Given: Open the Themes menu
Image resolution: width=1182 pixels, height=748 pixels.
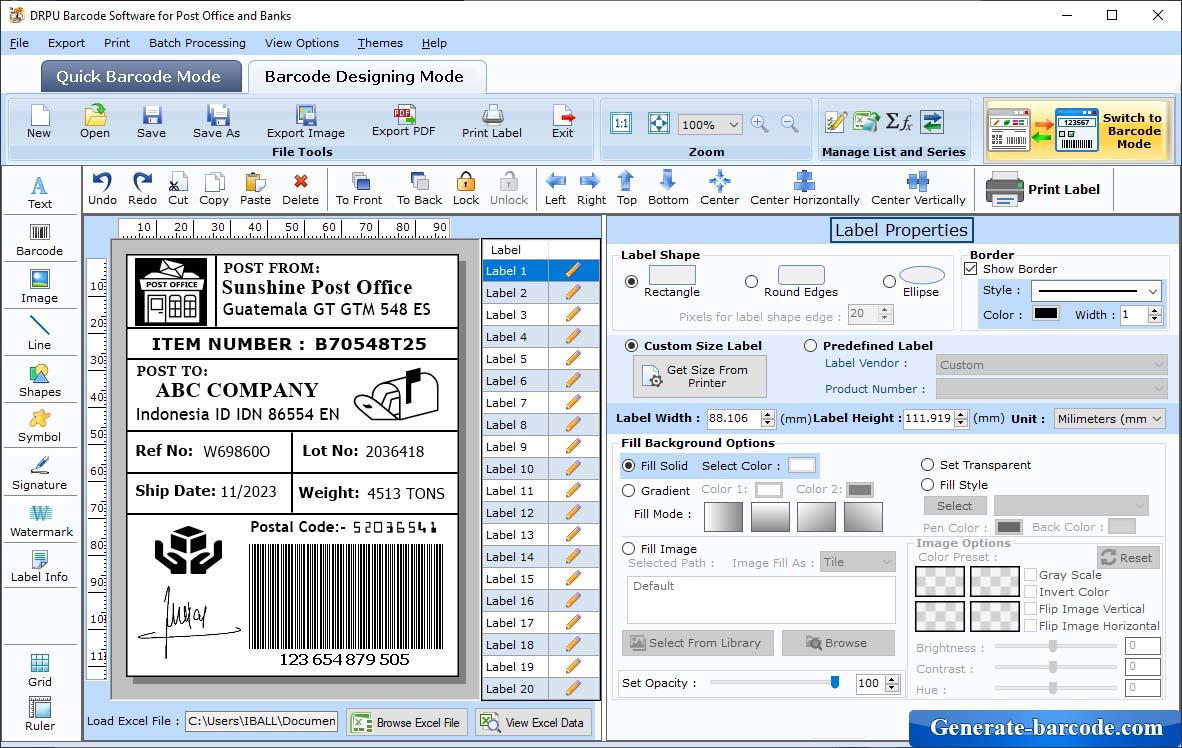Looking at the screenshot, I should [380, 43].
